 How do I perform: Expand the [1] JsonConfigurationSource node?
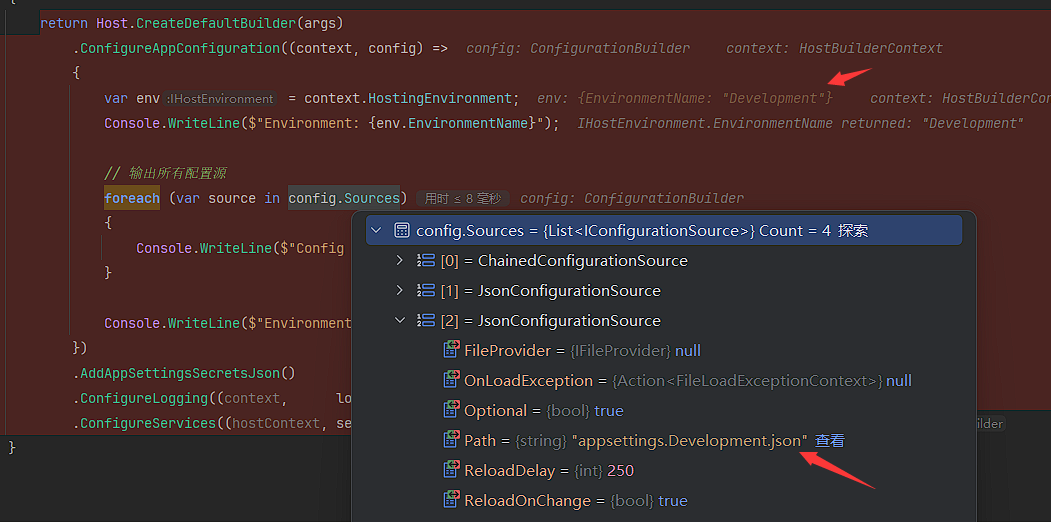pyautogui.click(x=400, y=291)
